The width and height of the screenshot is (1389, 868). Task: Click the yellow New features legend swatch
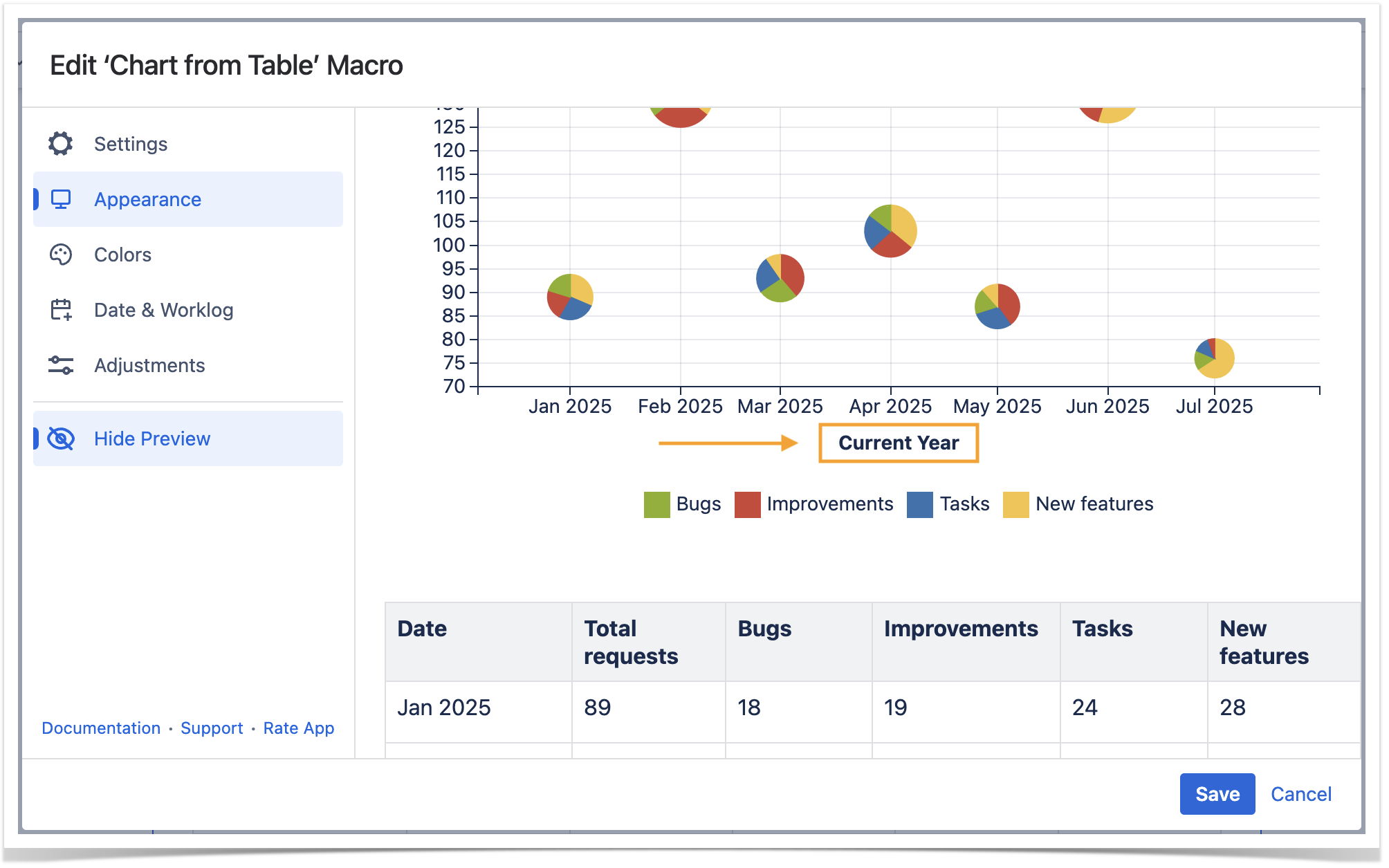pyautogui.click(x=1015, y=504)
